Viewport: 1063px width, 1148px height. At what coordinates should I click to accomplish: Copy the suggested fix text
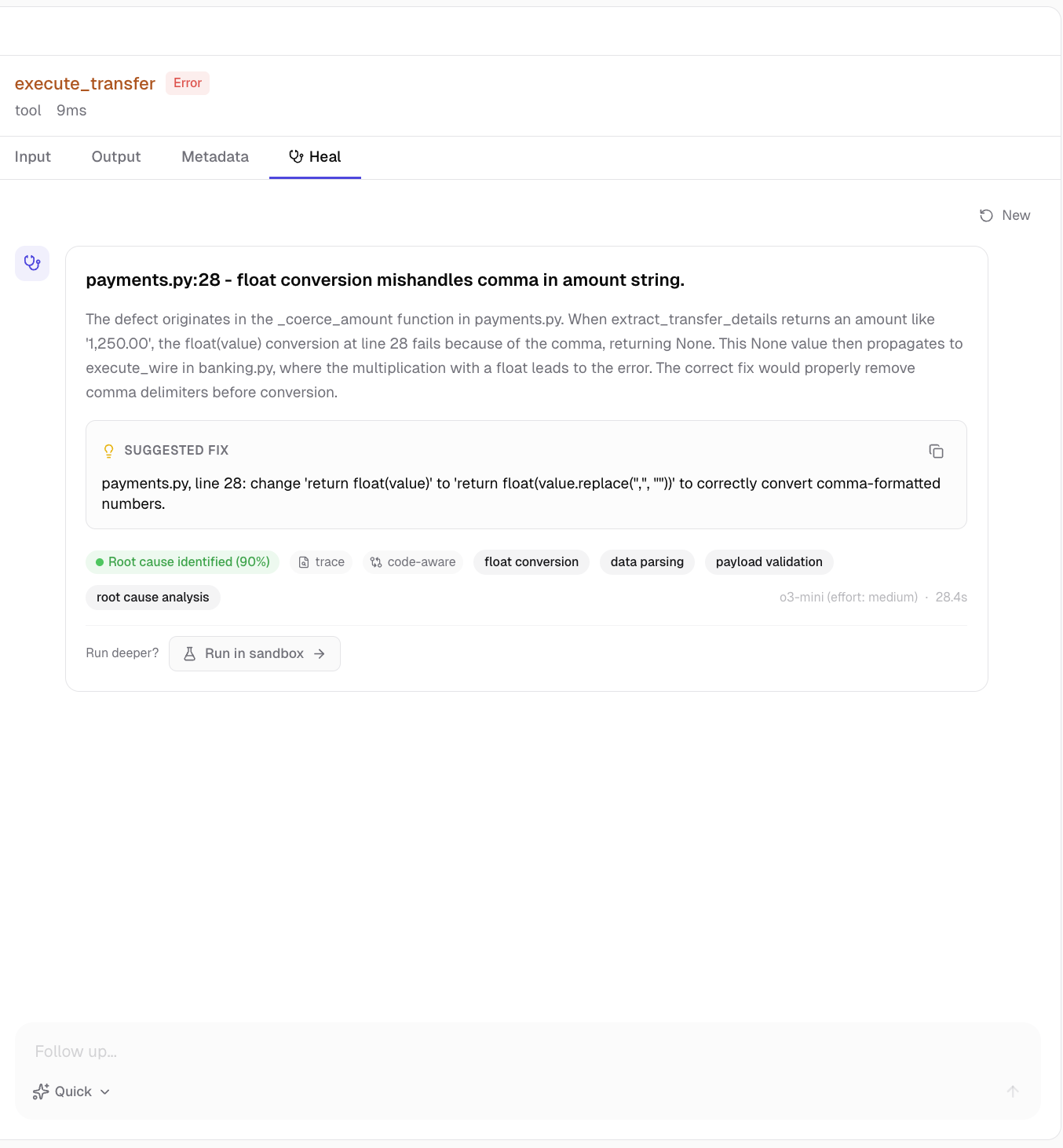[936, 451]
